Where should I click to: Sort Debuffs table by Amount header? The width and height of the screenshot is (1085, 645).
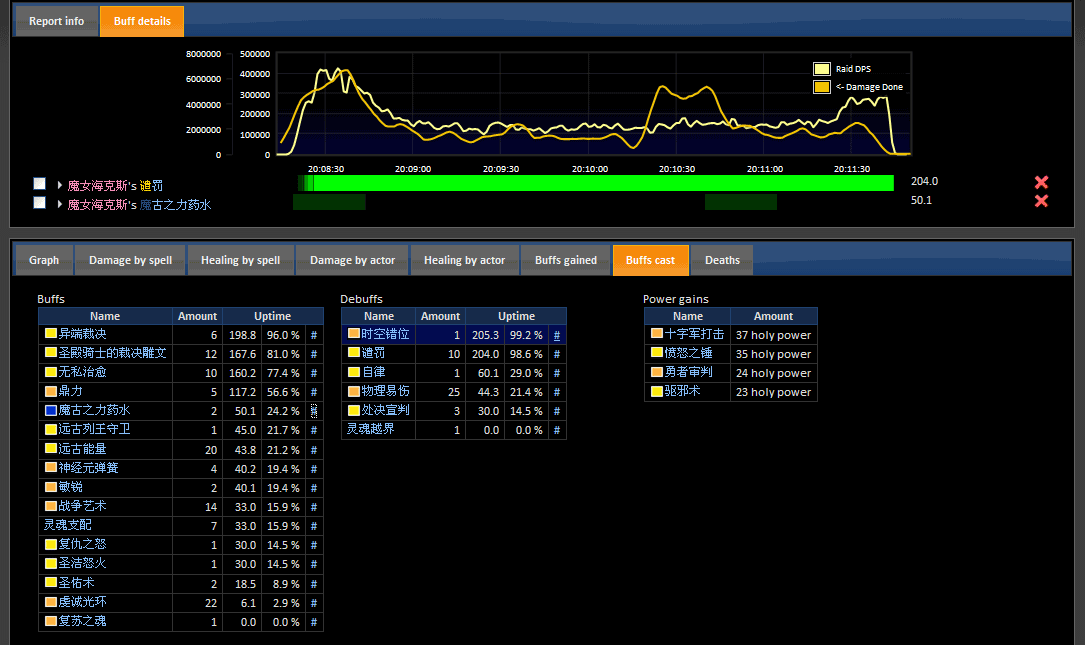[x=440, y=316]
